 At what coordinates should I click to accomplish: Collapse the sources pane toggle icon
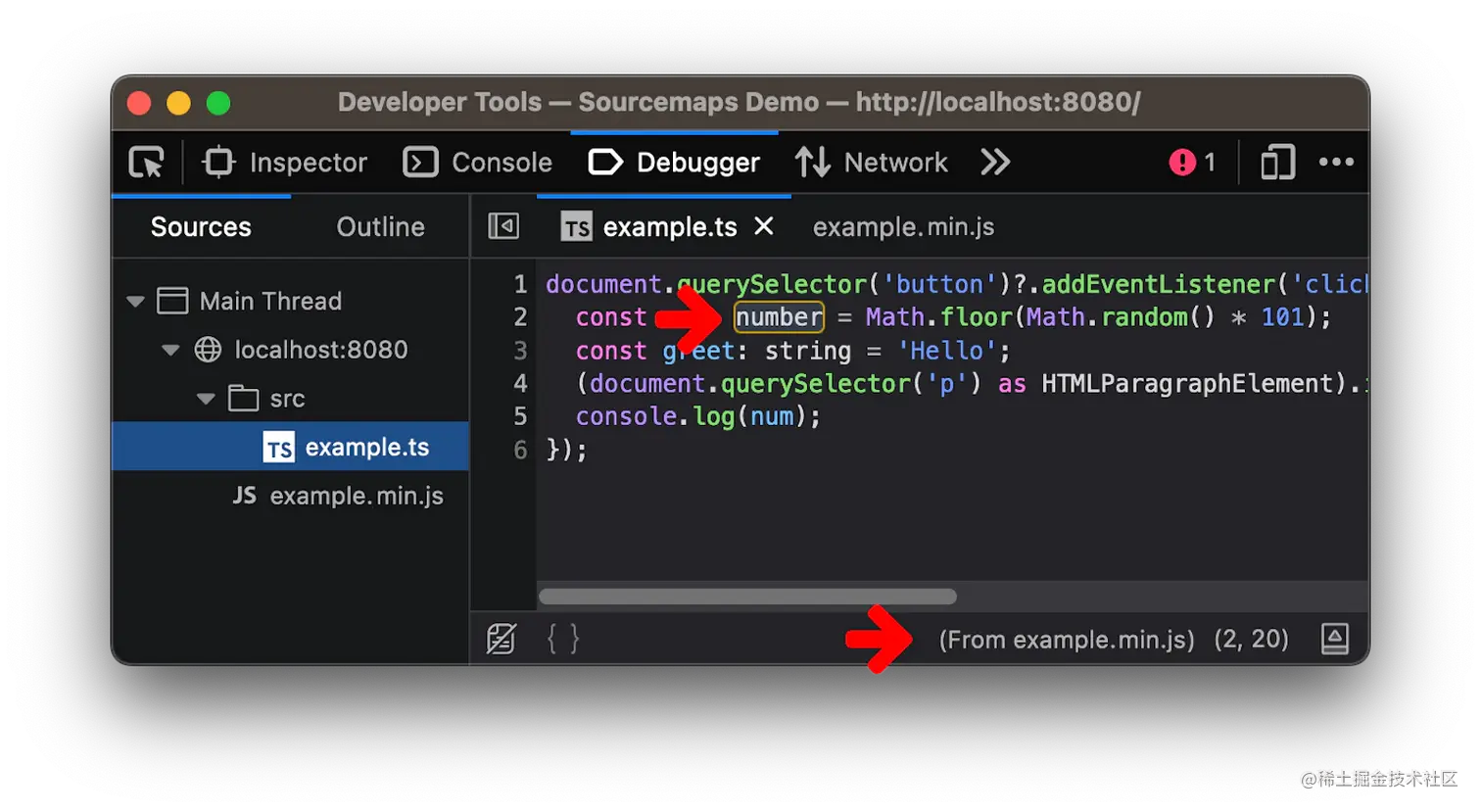(x=503, y=227)
